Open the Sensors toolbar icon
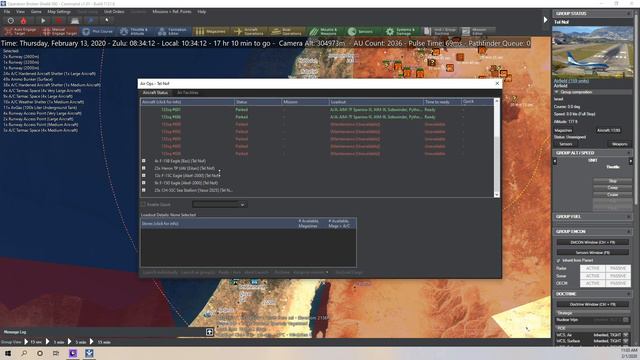Viewport: 640px width, 360px height. pos(362,31)
